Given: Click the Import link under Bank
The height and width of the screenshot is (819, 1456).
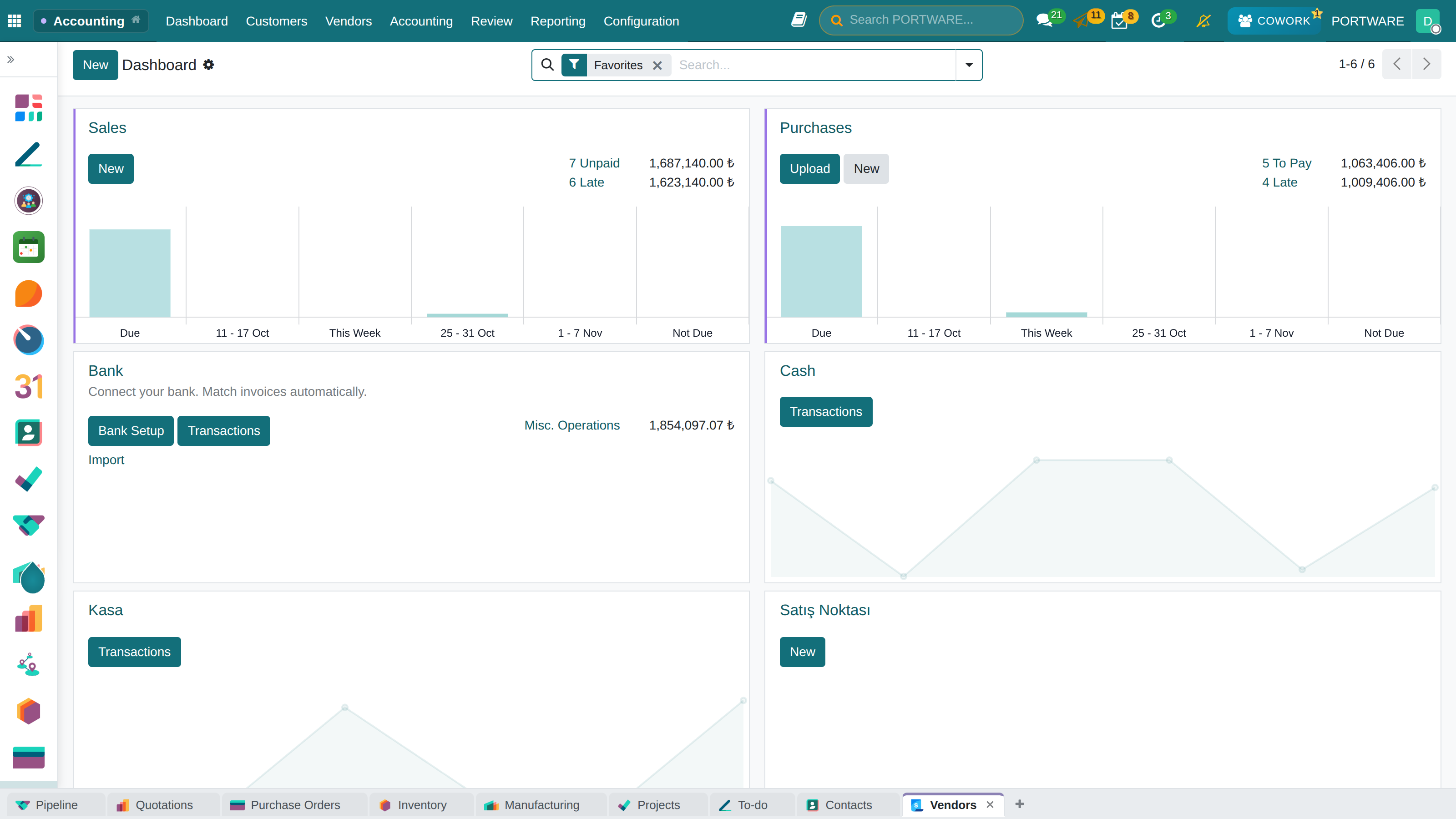Looking at the screenshot, I should pyautogui.click(x=106, y=460).
